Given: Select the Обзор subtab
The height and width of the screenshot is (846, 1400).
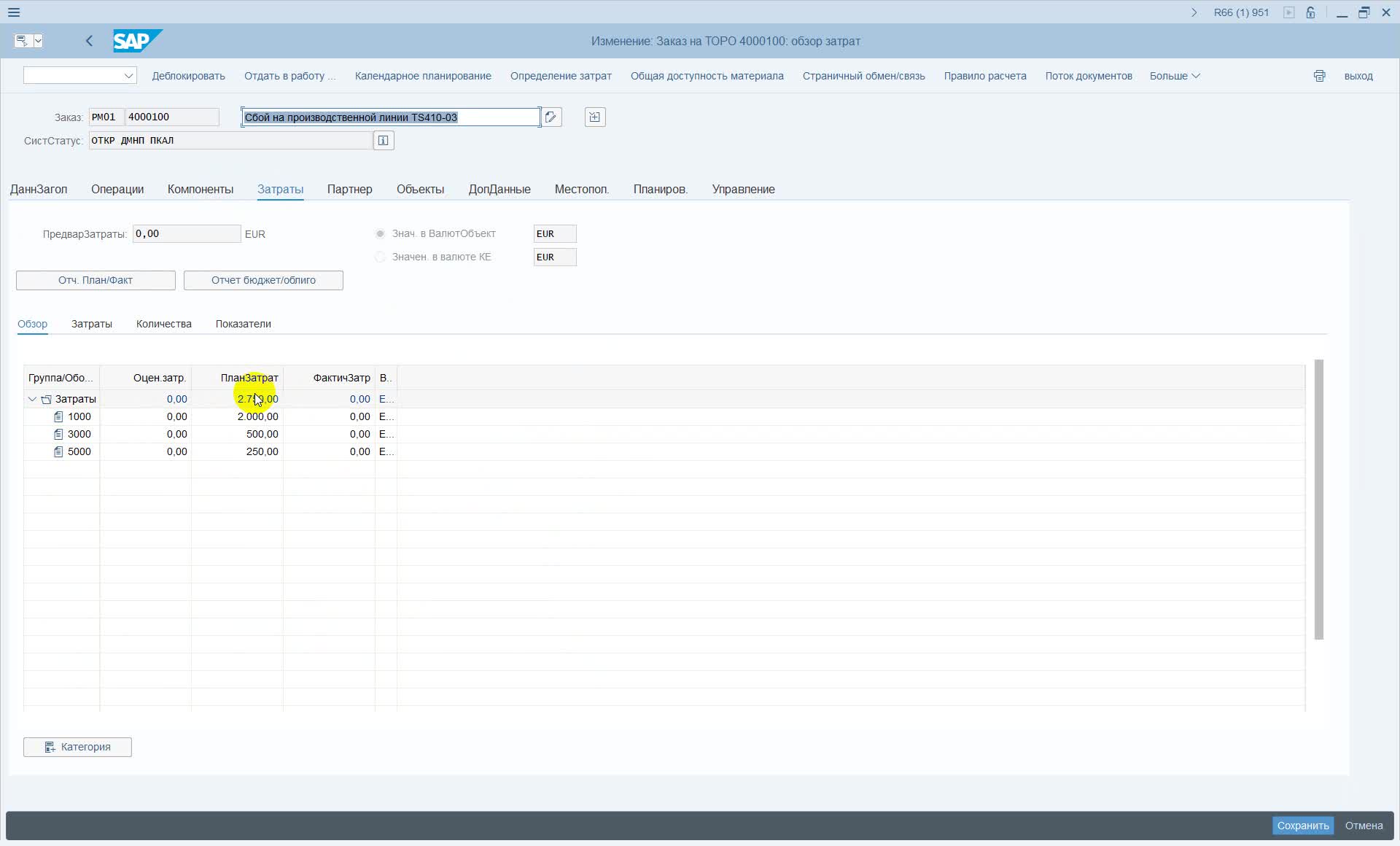Looking at the screenshot, I should click(33, 325).
